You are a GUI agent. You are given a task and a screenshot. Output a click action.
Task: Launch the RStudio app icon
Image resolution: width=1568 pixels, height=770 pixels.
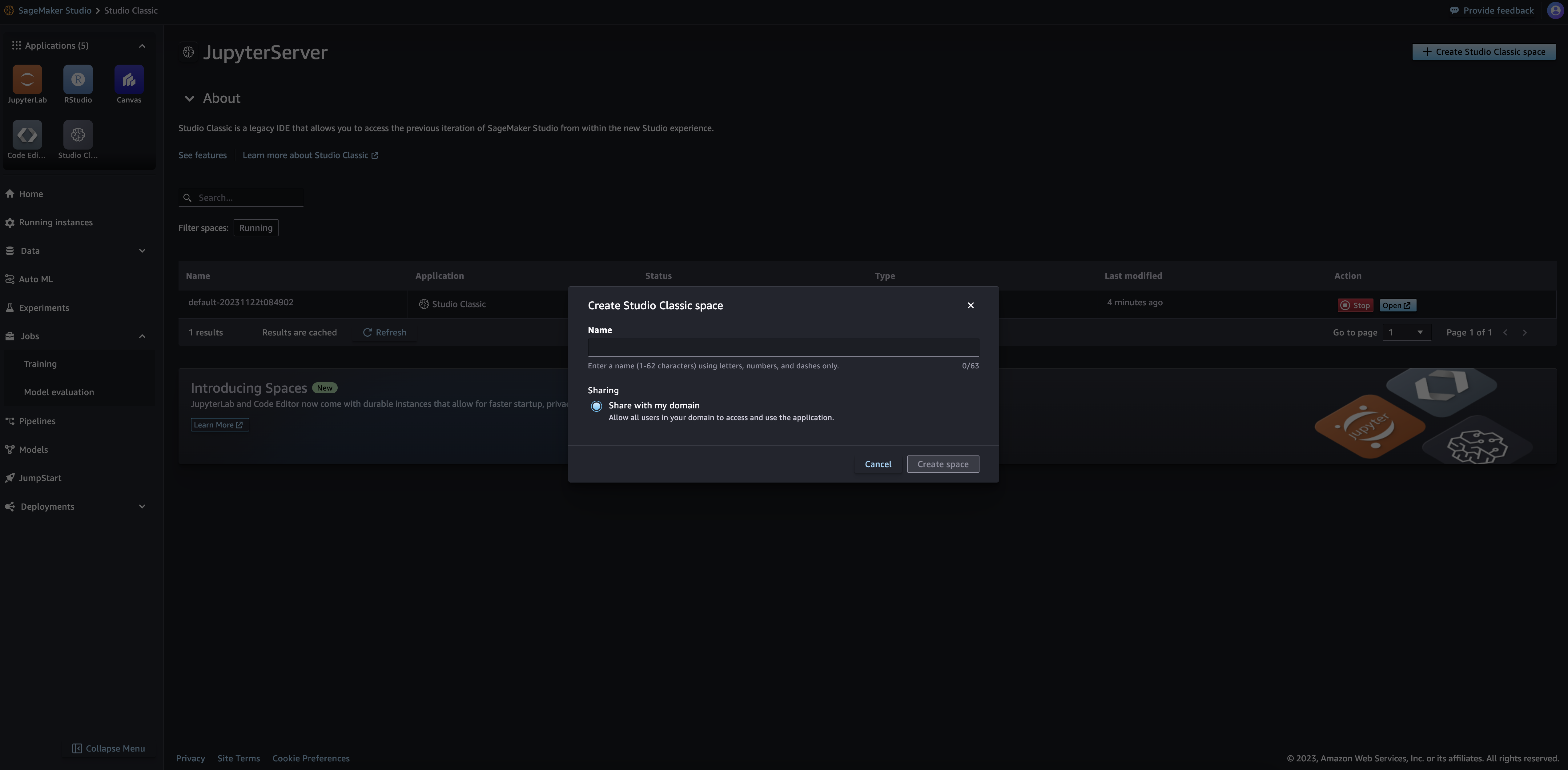pos(78,80)
